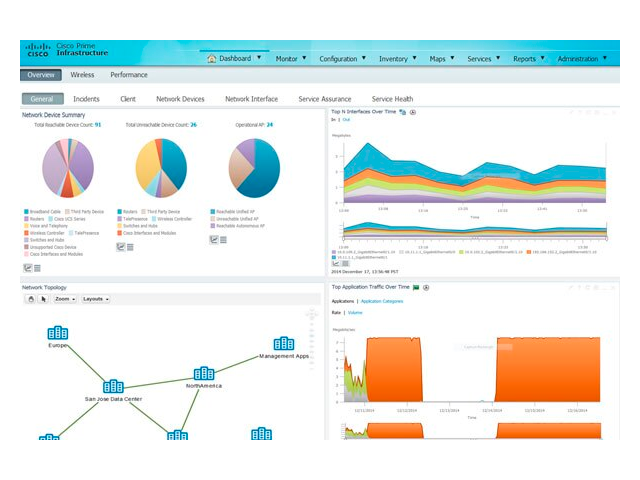Switch to the Incidents tab
The image size is (640, 480).
coord(86,99)
